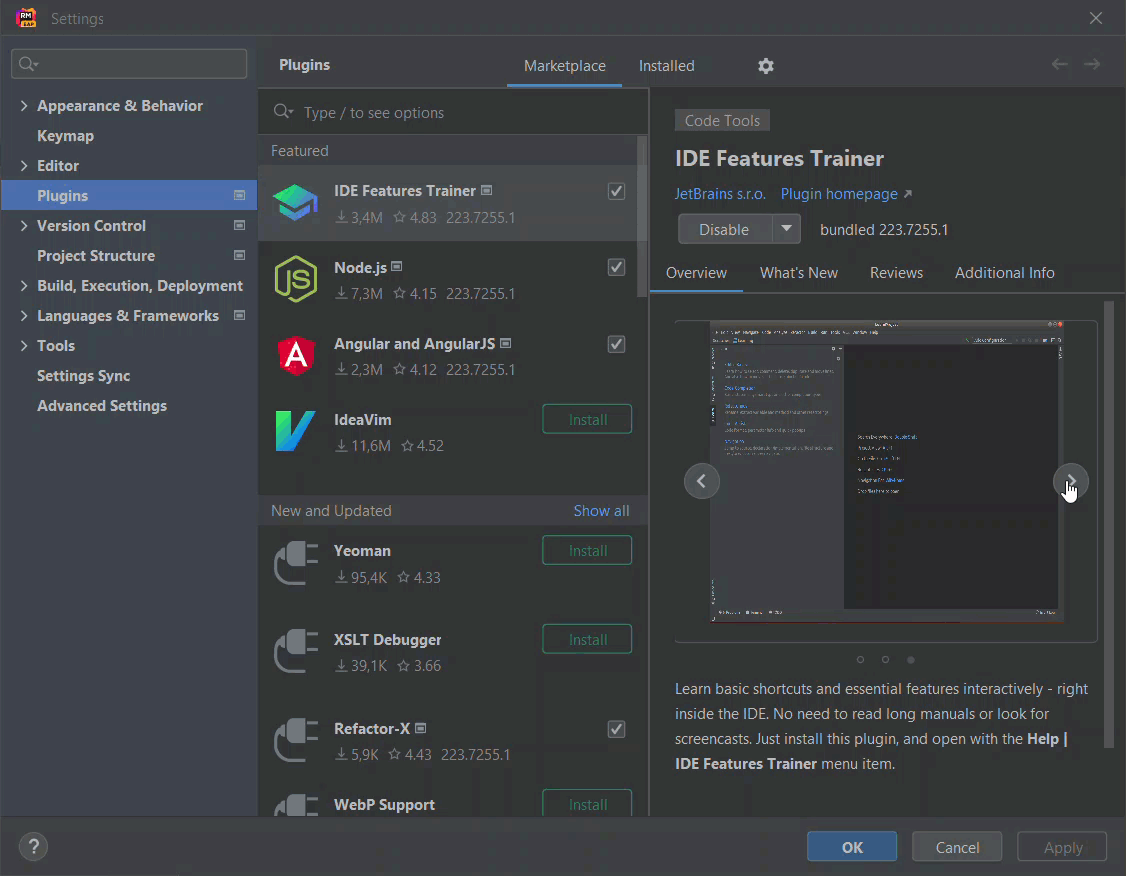Image resolution: width=1126 pixels, height=876 pixels.
Task: Select the second carousel page dot
Action: tap(885, 660)
